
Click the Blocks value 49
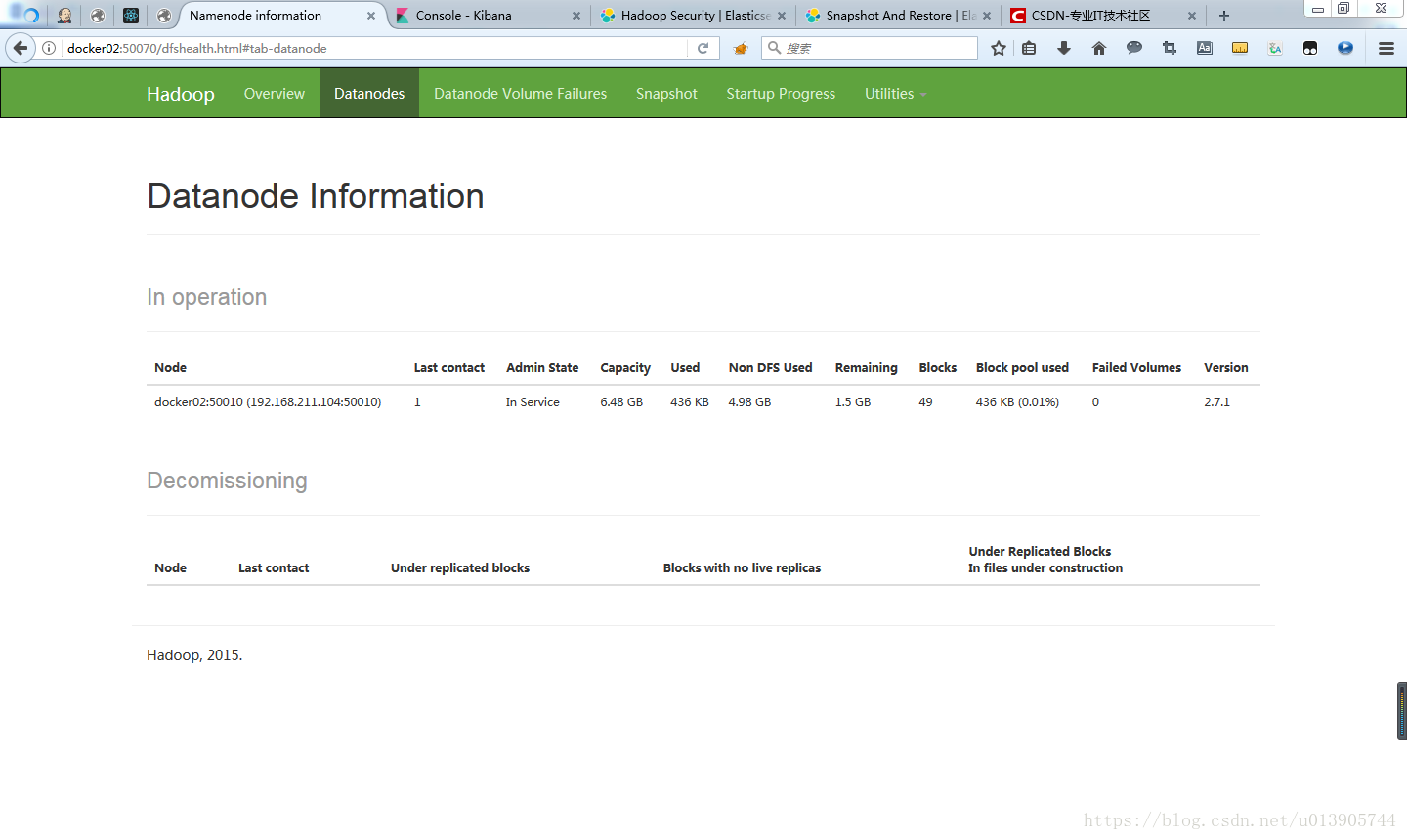pos(925,402)
